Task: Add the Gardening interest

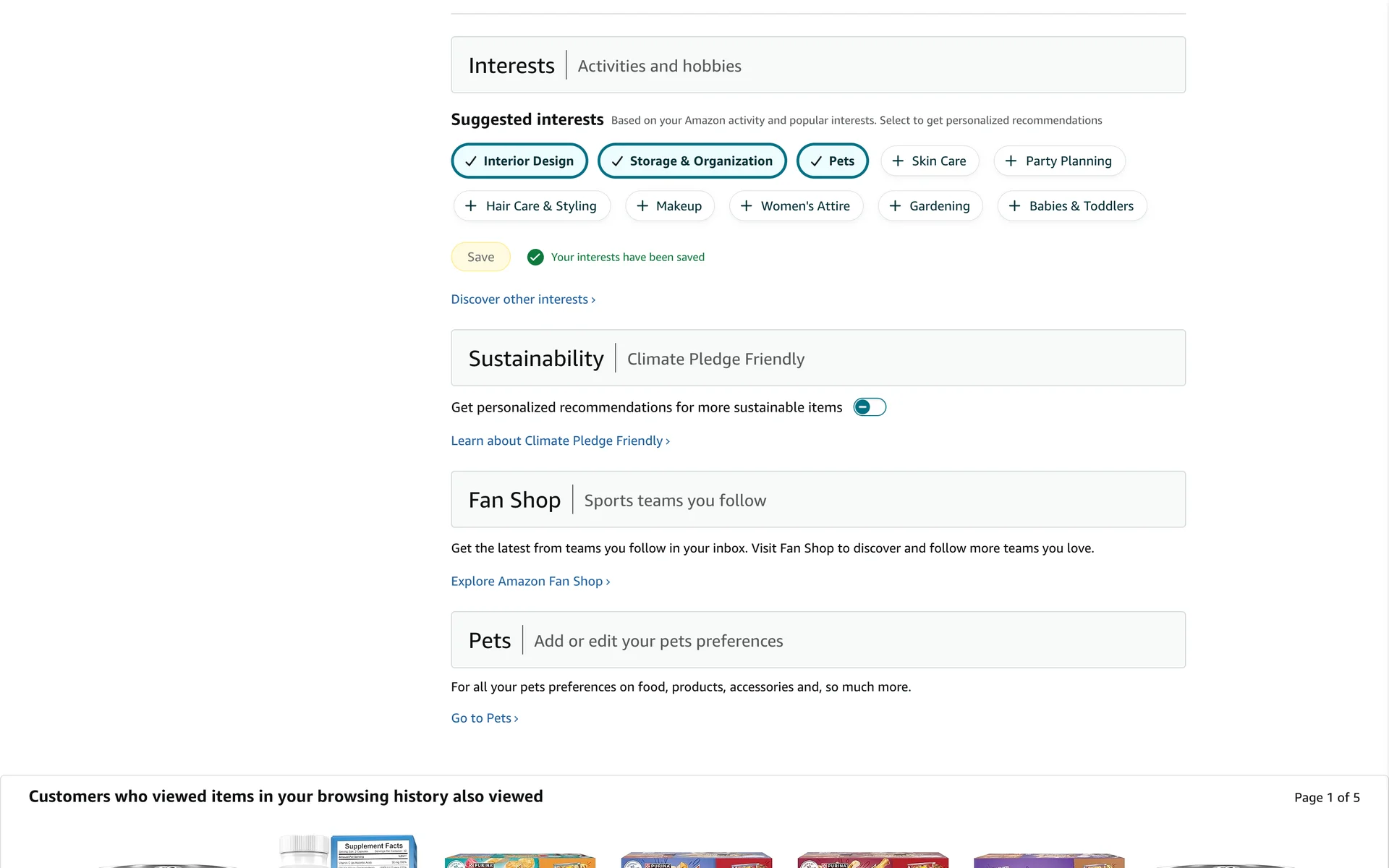Action: coord(930,206)
